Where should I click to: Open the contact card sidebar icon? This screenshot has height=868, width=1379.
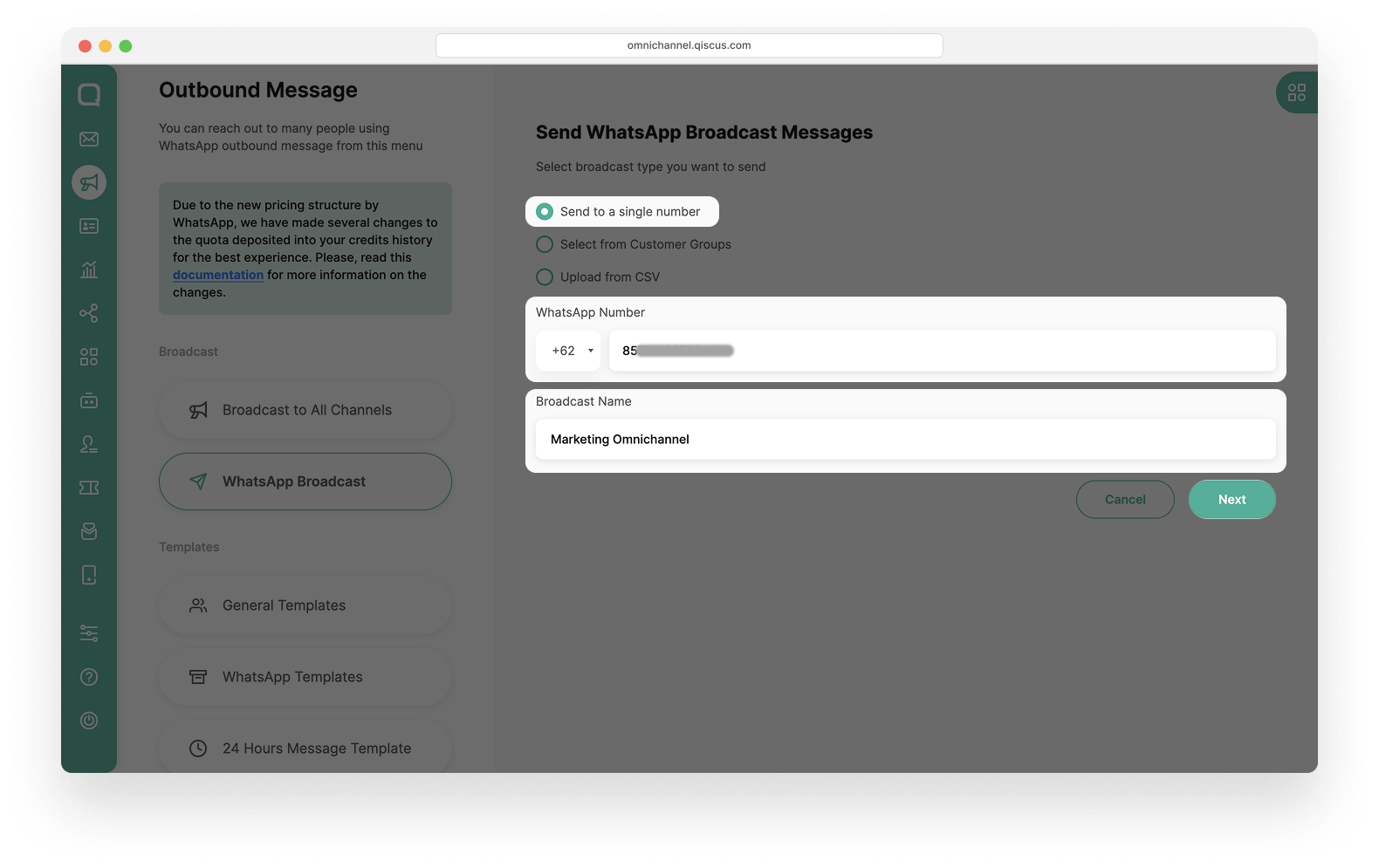coord(89,226)
